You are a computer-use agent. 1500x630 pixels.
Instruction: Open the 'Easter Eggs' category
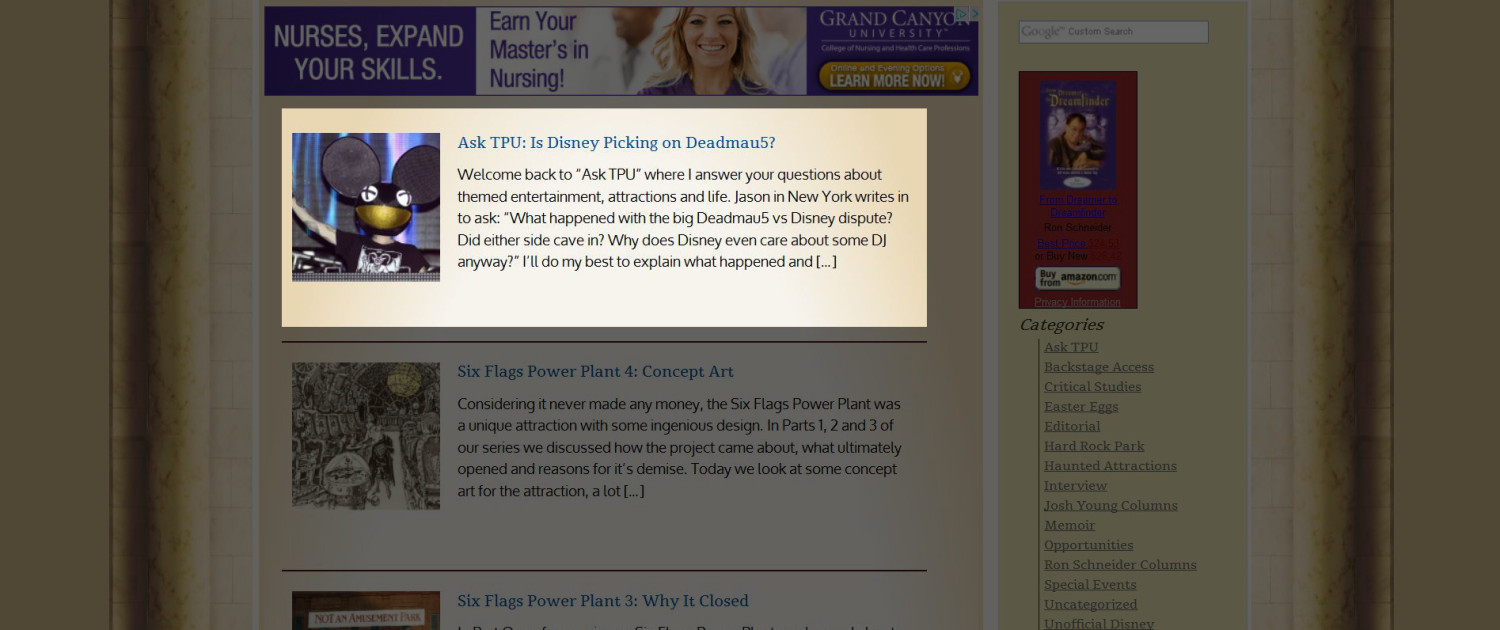coord(1081,407)
